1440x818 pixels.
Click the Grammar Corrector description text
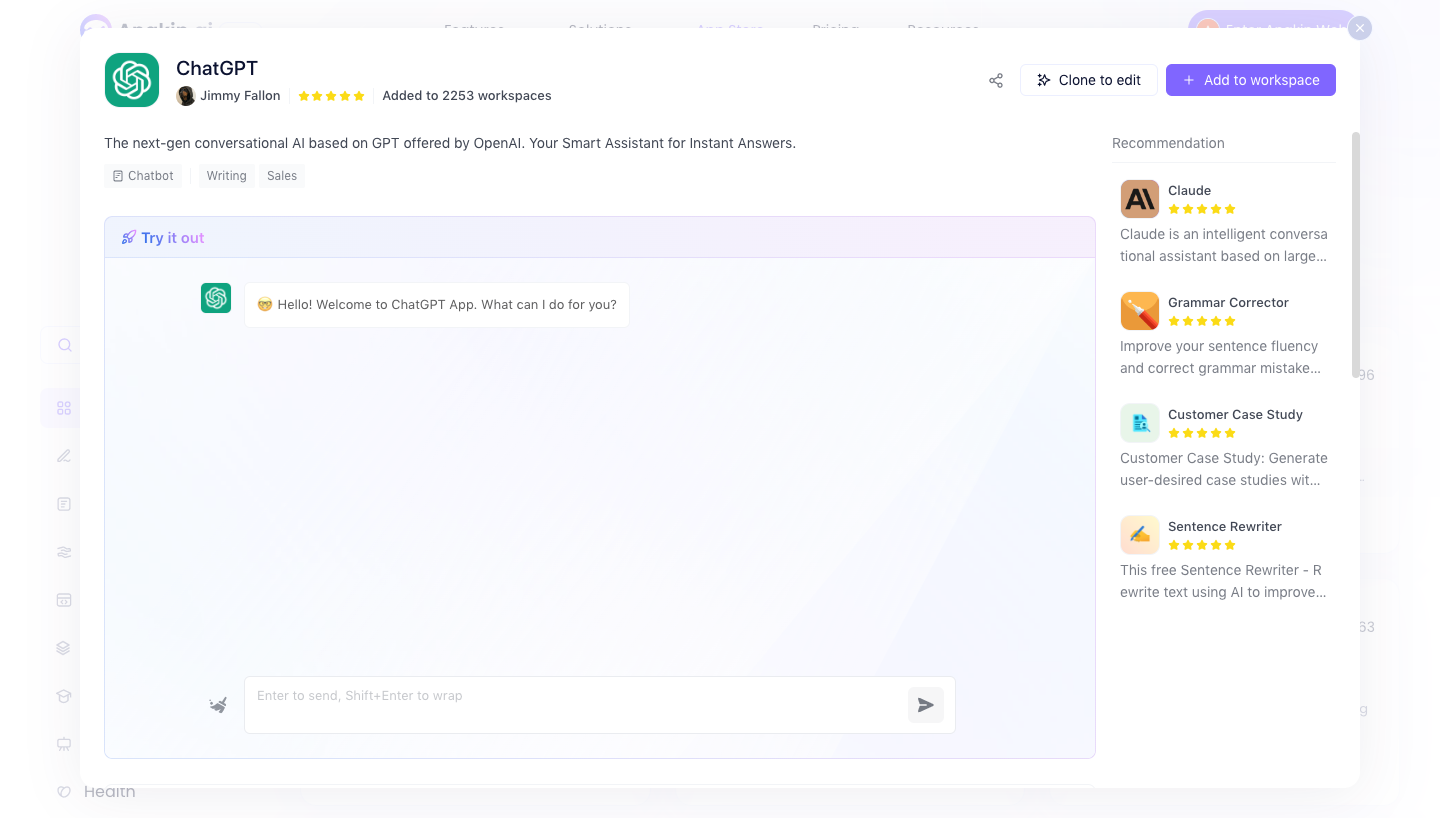[x=1220, y=357]
